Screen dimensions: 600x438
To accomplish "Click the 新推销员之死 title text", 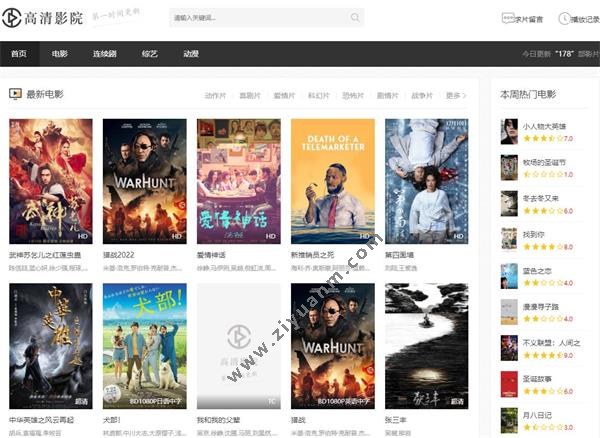I will click(x=313, y=255).
